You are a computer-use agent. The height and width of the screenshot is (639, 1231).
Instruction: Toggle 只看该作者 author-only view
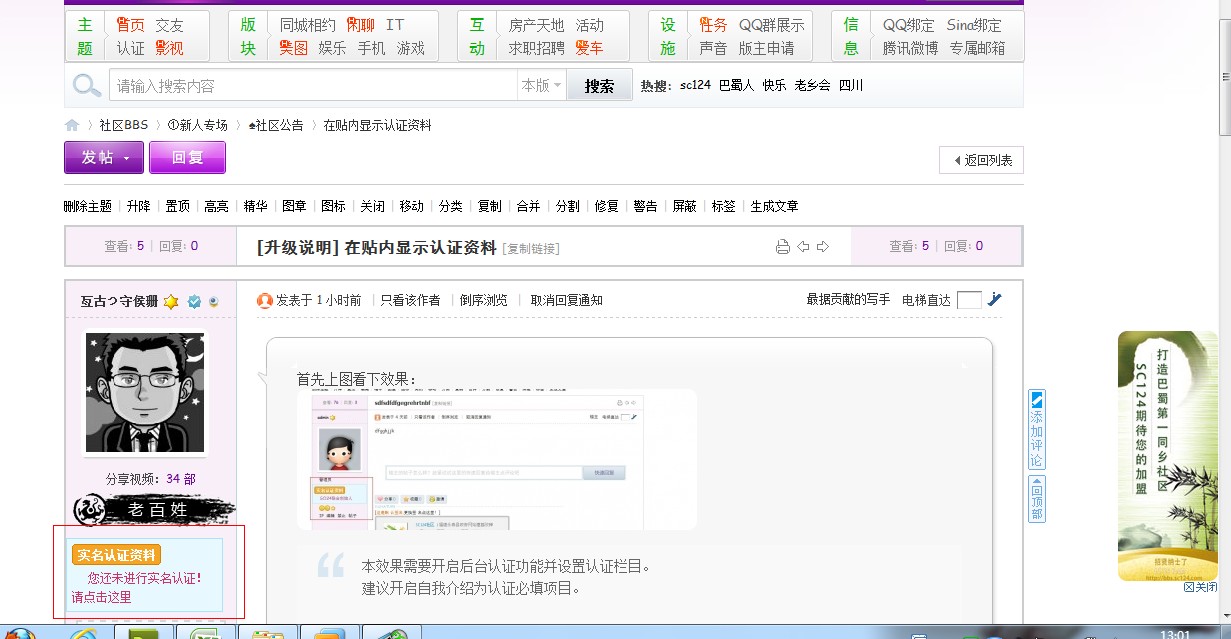[411, 299]
